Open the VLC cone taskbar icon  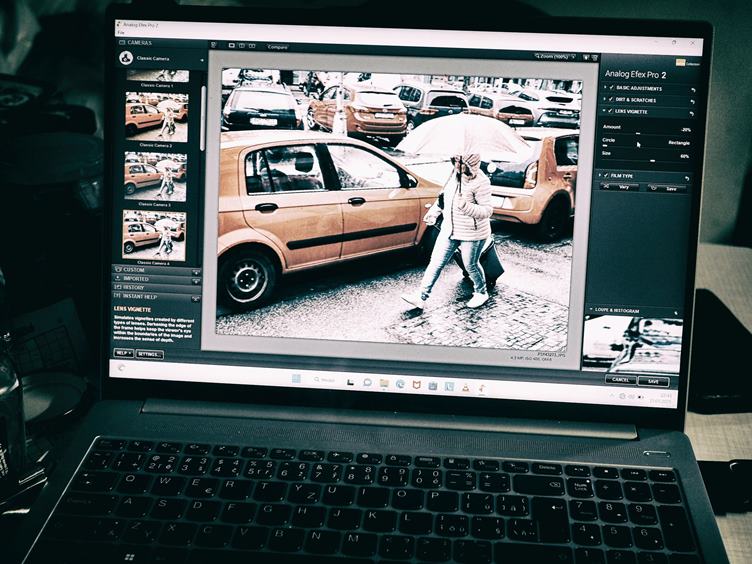[465, 388]
